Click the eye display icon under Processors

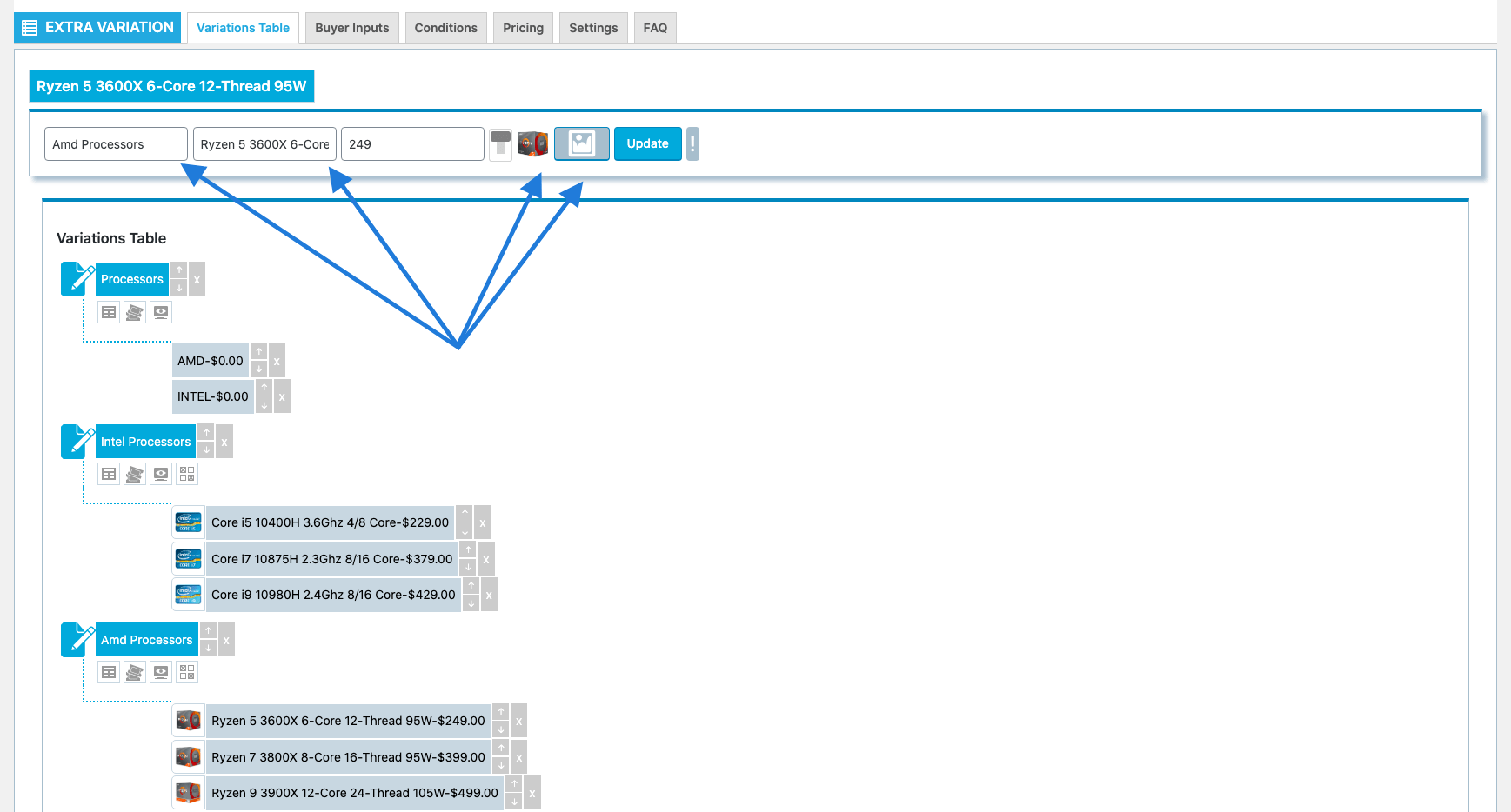tap(161, 312)
